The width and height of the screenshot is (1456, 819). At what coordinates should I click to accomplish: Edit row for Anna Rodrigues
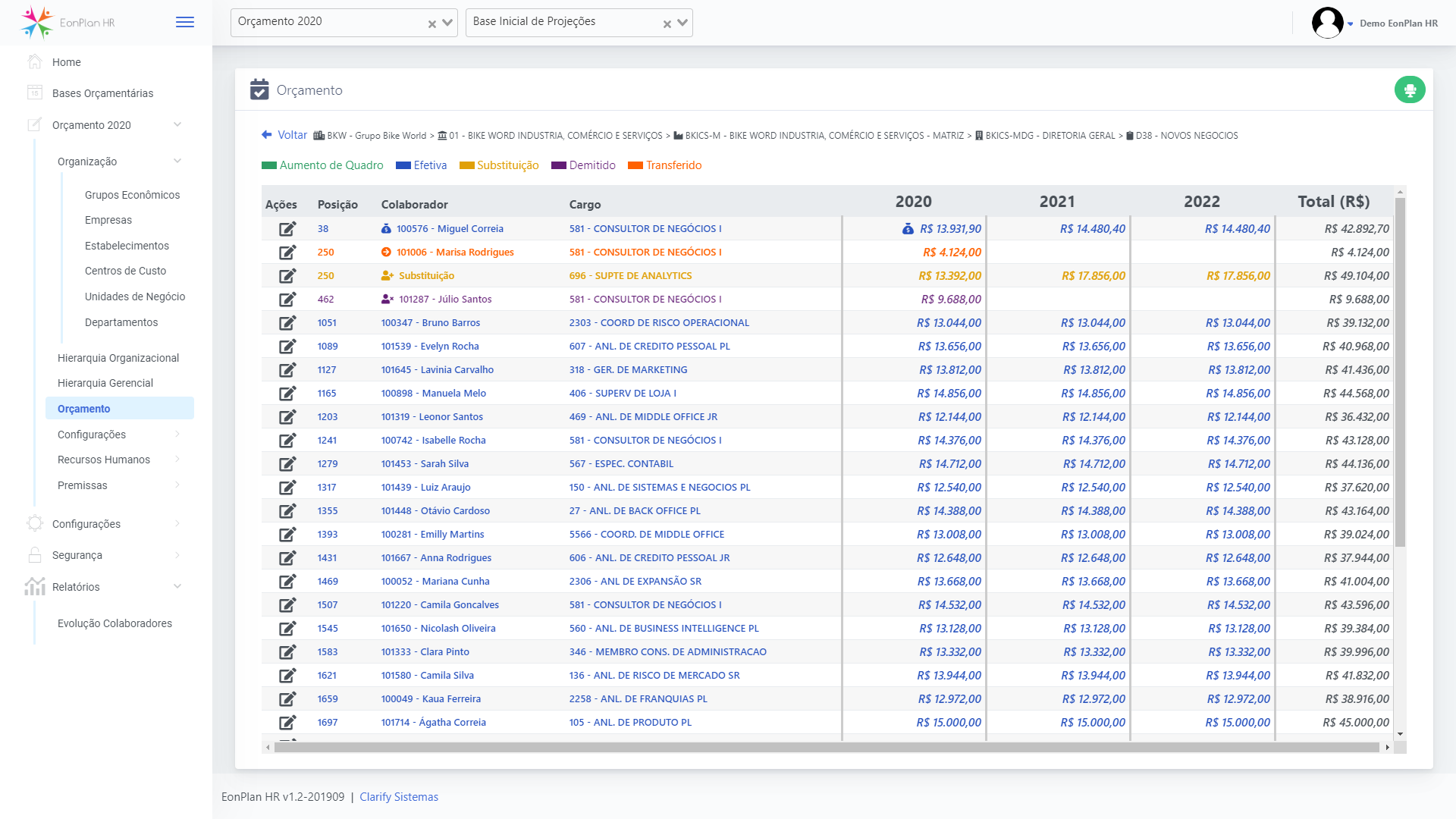click(287, 558)
